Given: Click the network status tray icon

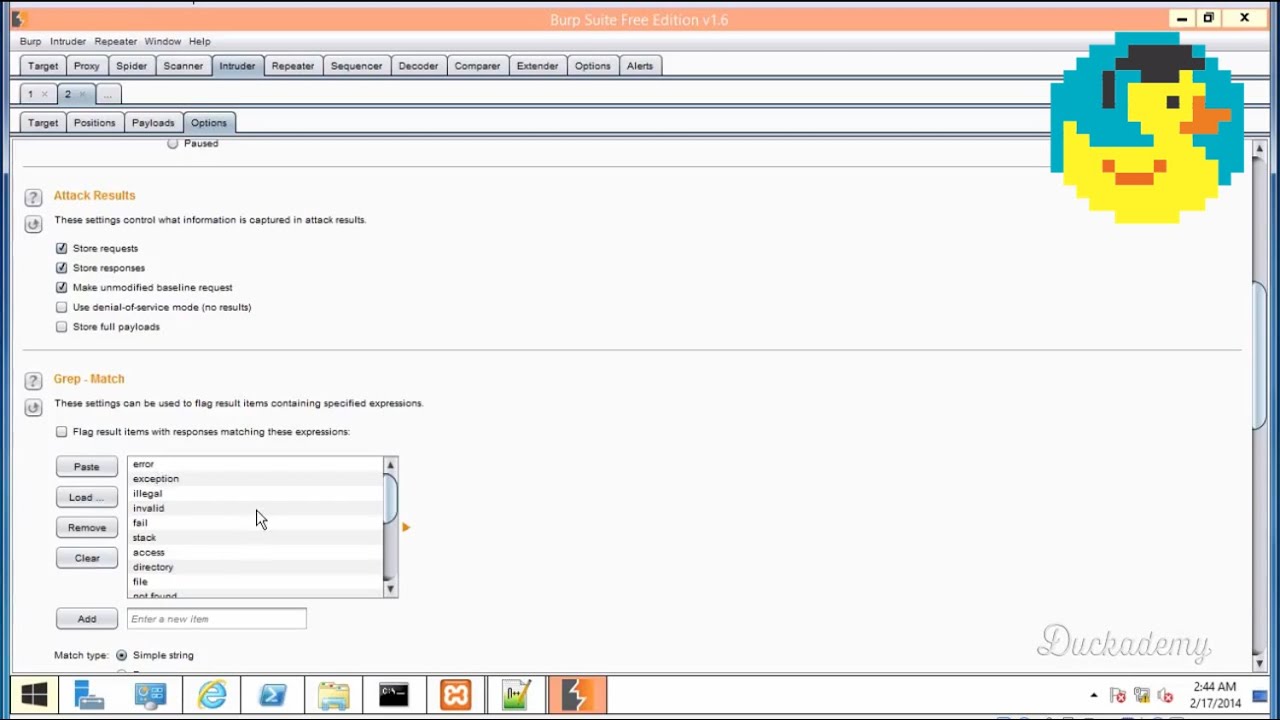Looking at the screenshot, I should tap(1141, 696).
